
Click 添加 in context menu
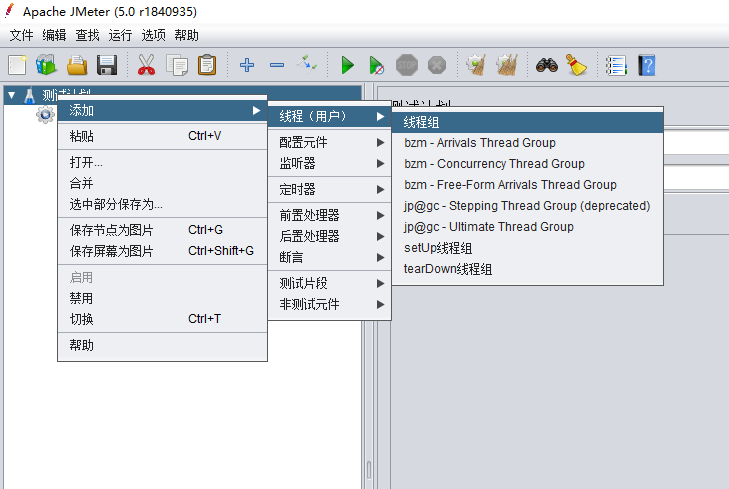pyautogui.click(x=162, y=111)
